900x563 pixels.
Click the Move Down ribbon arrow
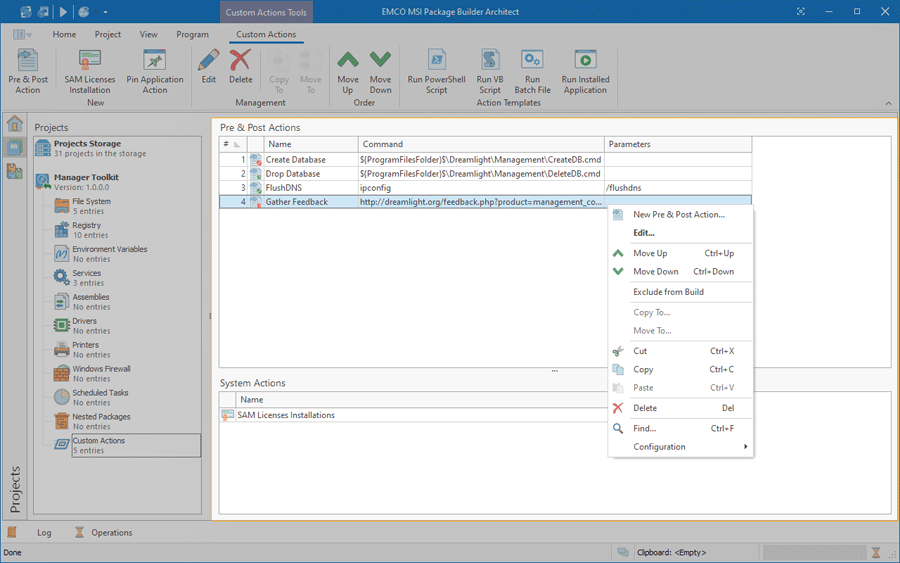pyautogui.click(x=380, y=71)
